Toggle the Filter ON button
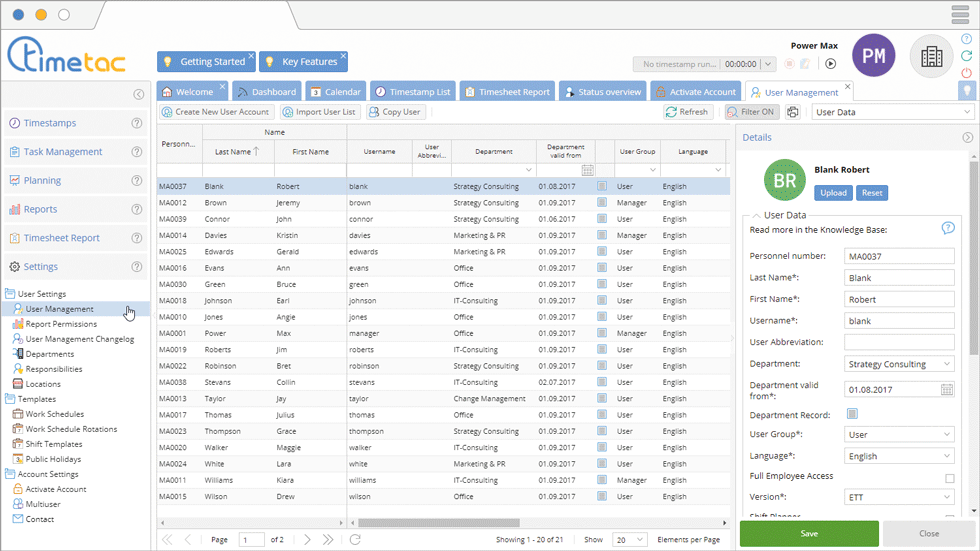The image size is (980, 551). (x=752, y=112)
